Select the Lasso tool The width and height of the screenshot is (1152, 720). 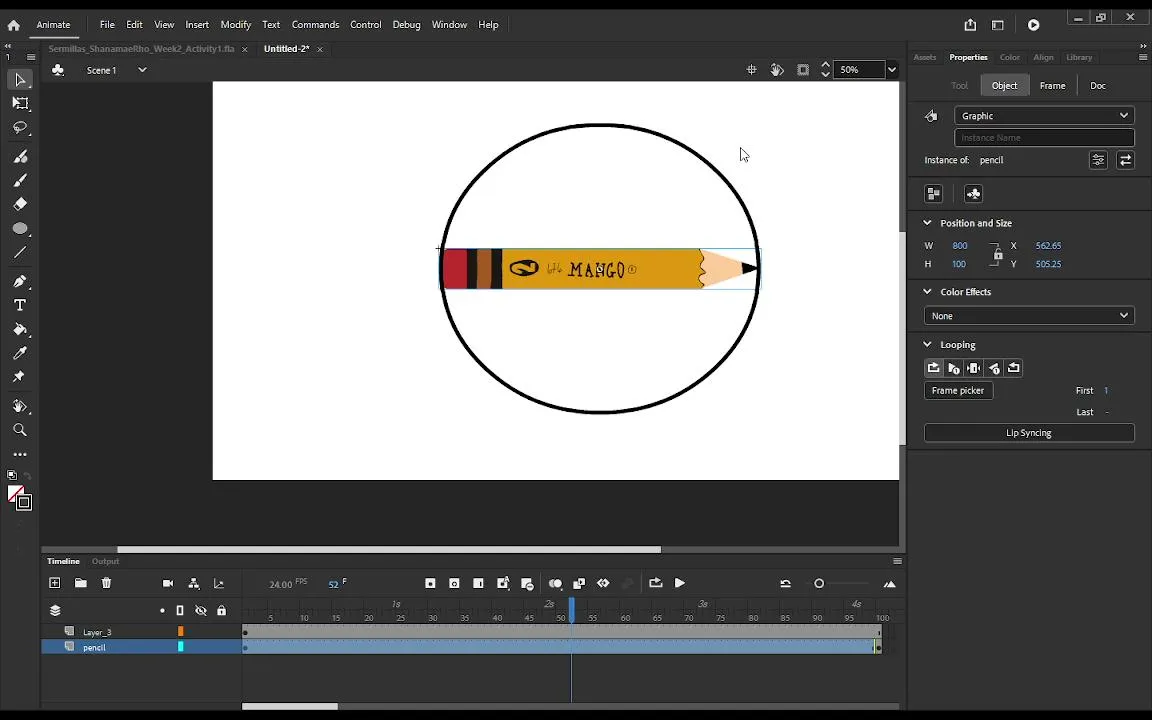20,128
